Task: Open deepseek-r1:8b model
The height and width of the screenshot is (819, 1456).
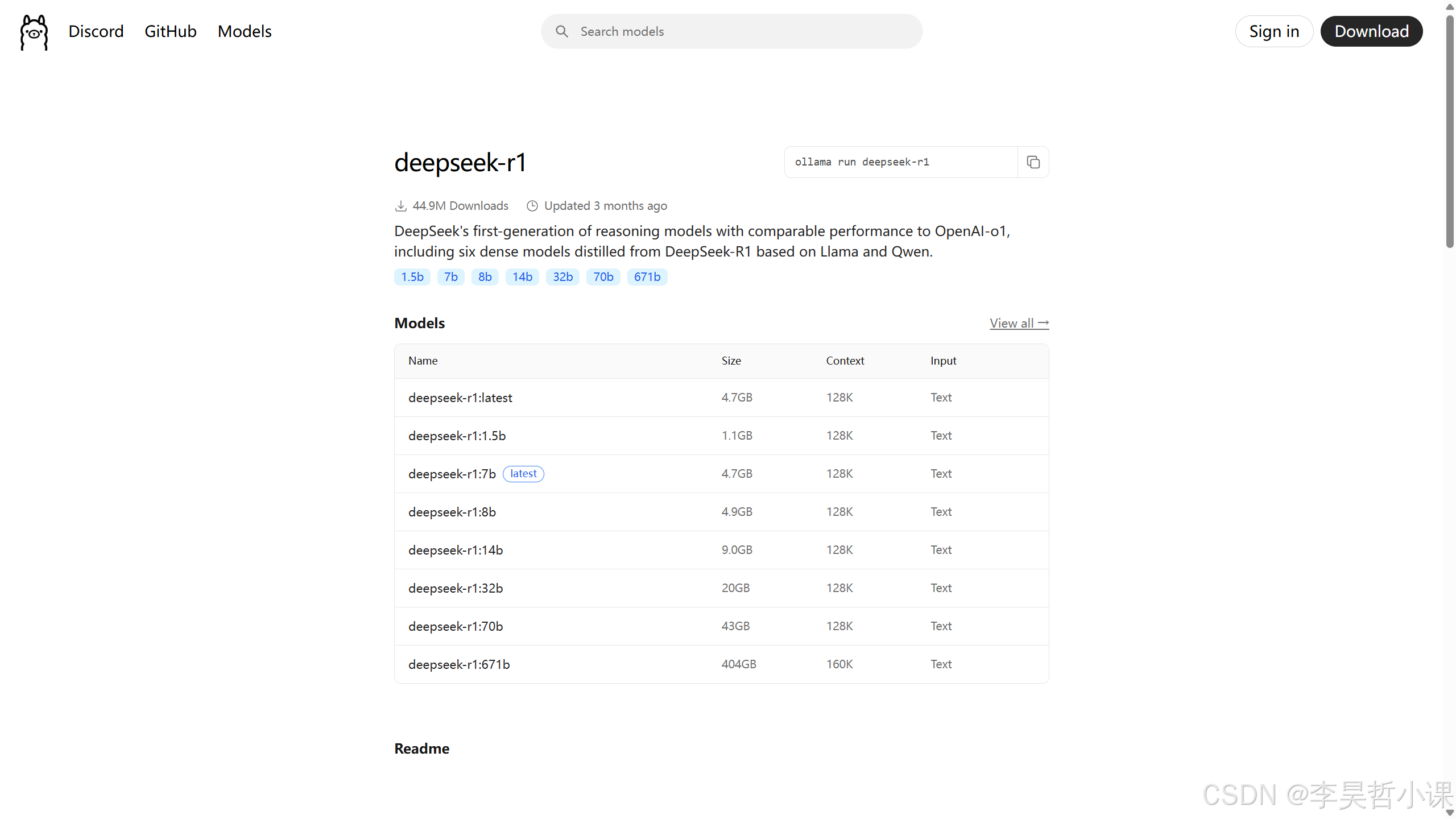Action: pyautogui.click(x=452, y=512)
